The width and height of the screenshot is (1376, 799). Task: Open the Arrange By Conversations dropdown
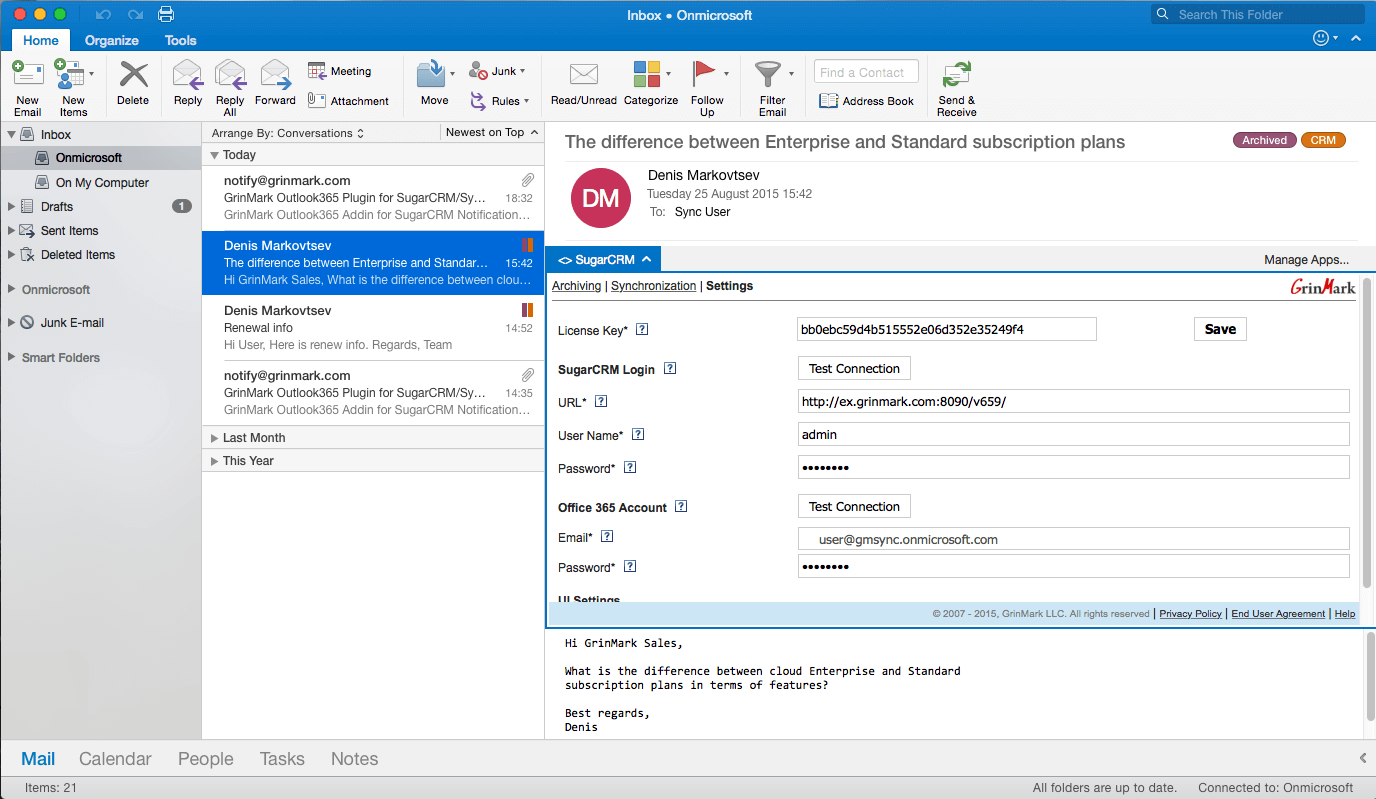click(287, 133)
